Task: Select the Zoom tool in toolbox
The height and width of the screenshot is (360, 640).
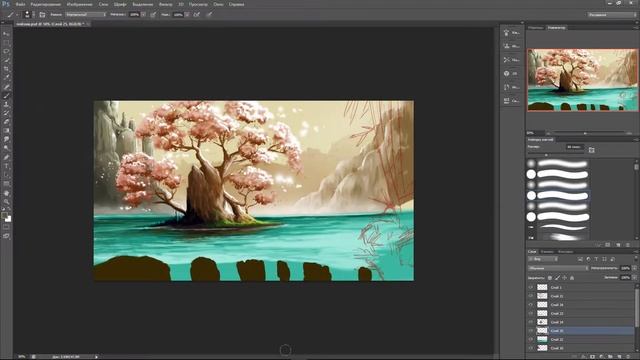Action: pos(6,202)
